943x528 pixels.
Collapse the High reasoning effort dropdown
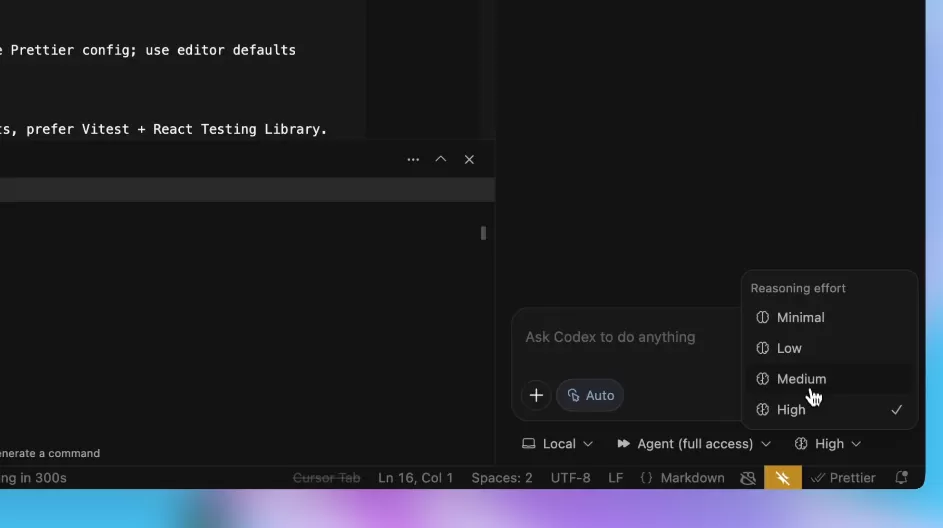[x=828, y=444]
